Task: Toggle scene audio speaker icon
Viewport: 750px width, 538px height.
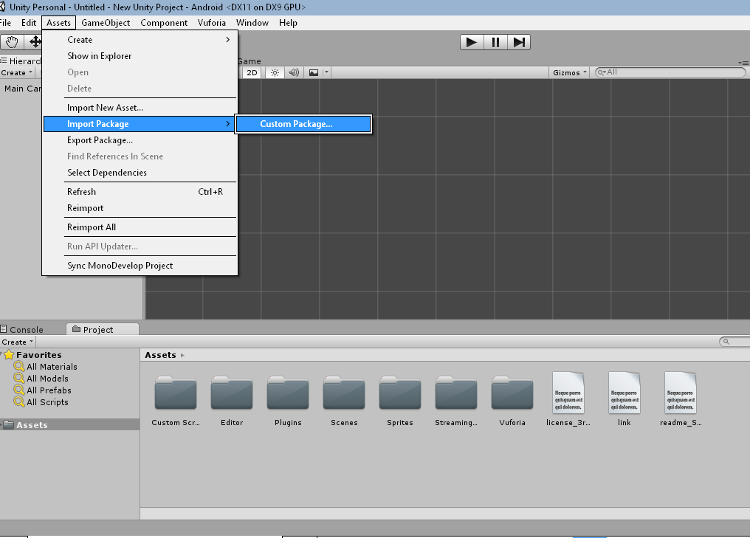Action: [294, 73]
